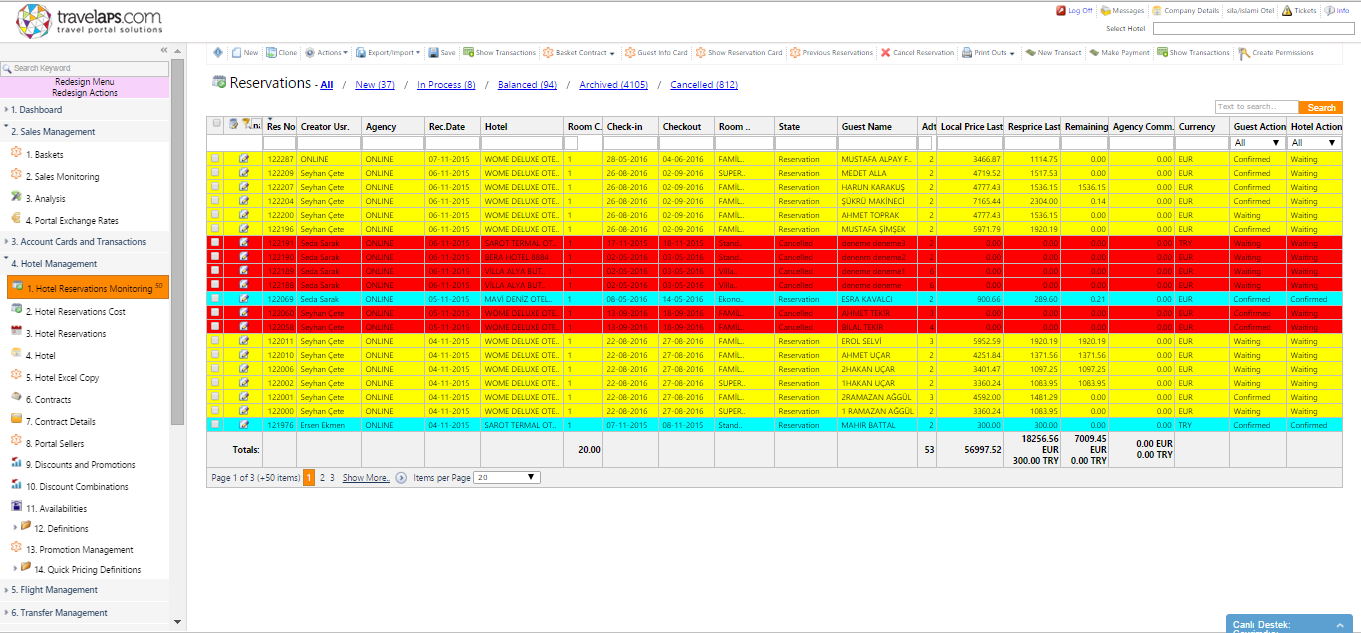Collapse the sidebar with double chevron

(164, 50)
